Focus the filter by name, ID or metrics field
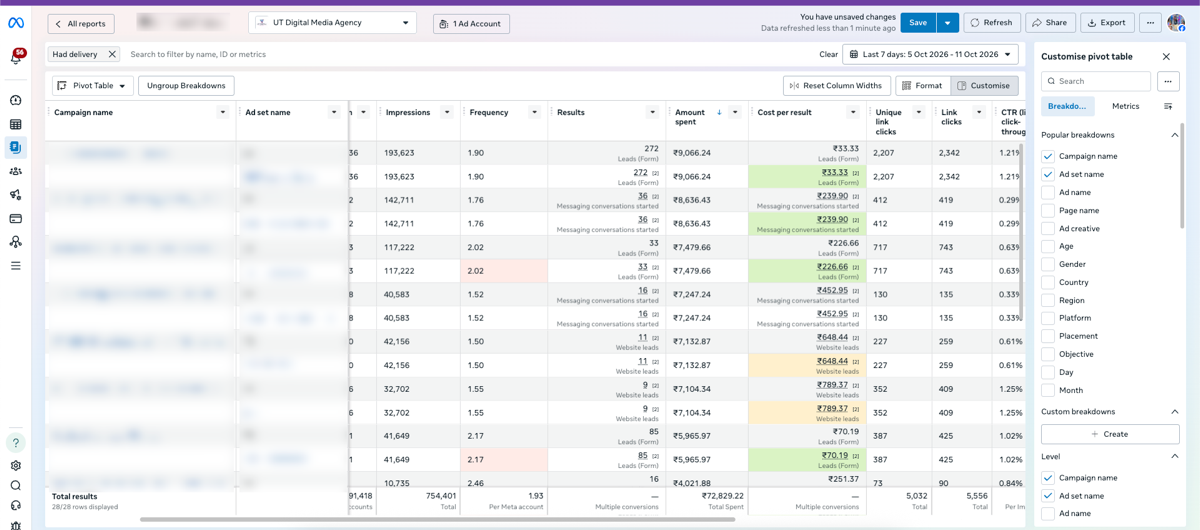 470,54
